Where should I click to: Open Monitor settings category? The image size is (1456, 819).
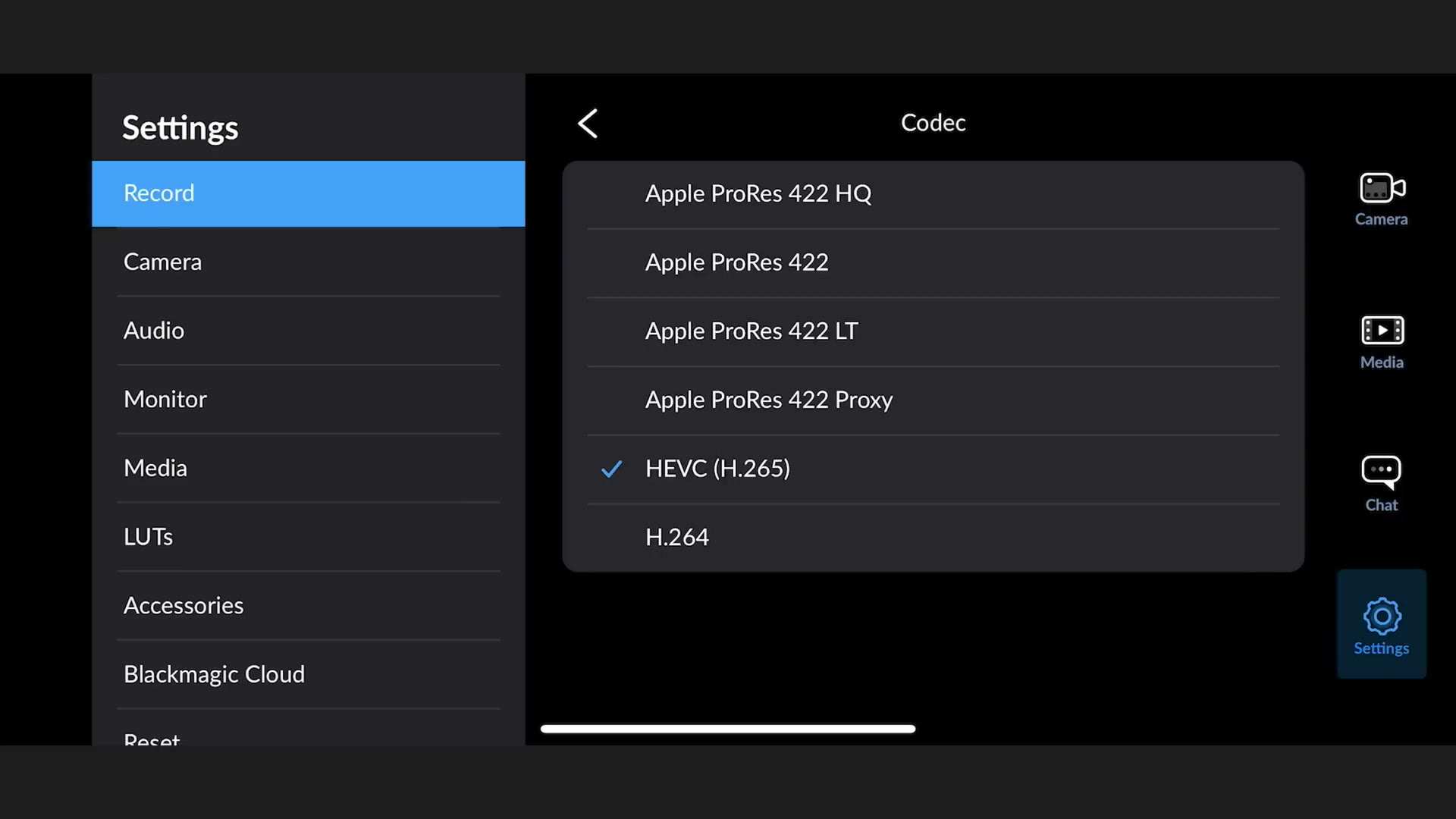[308, 400]
